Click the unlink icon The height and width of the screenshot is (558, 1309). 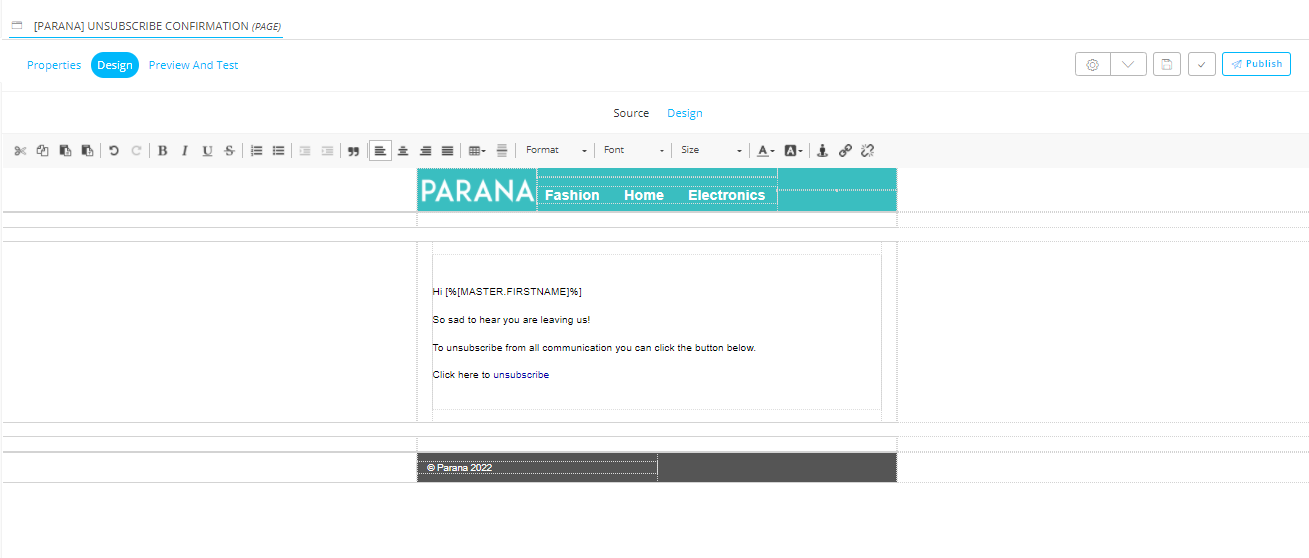tap(867, 151)
